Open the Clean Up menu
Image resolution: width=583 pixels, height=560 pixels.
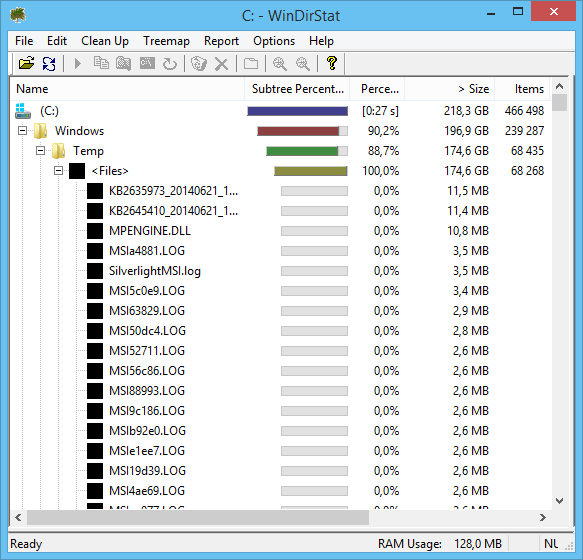tap(105, 41)
